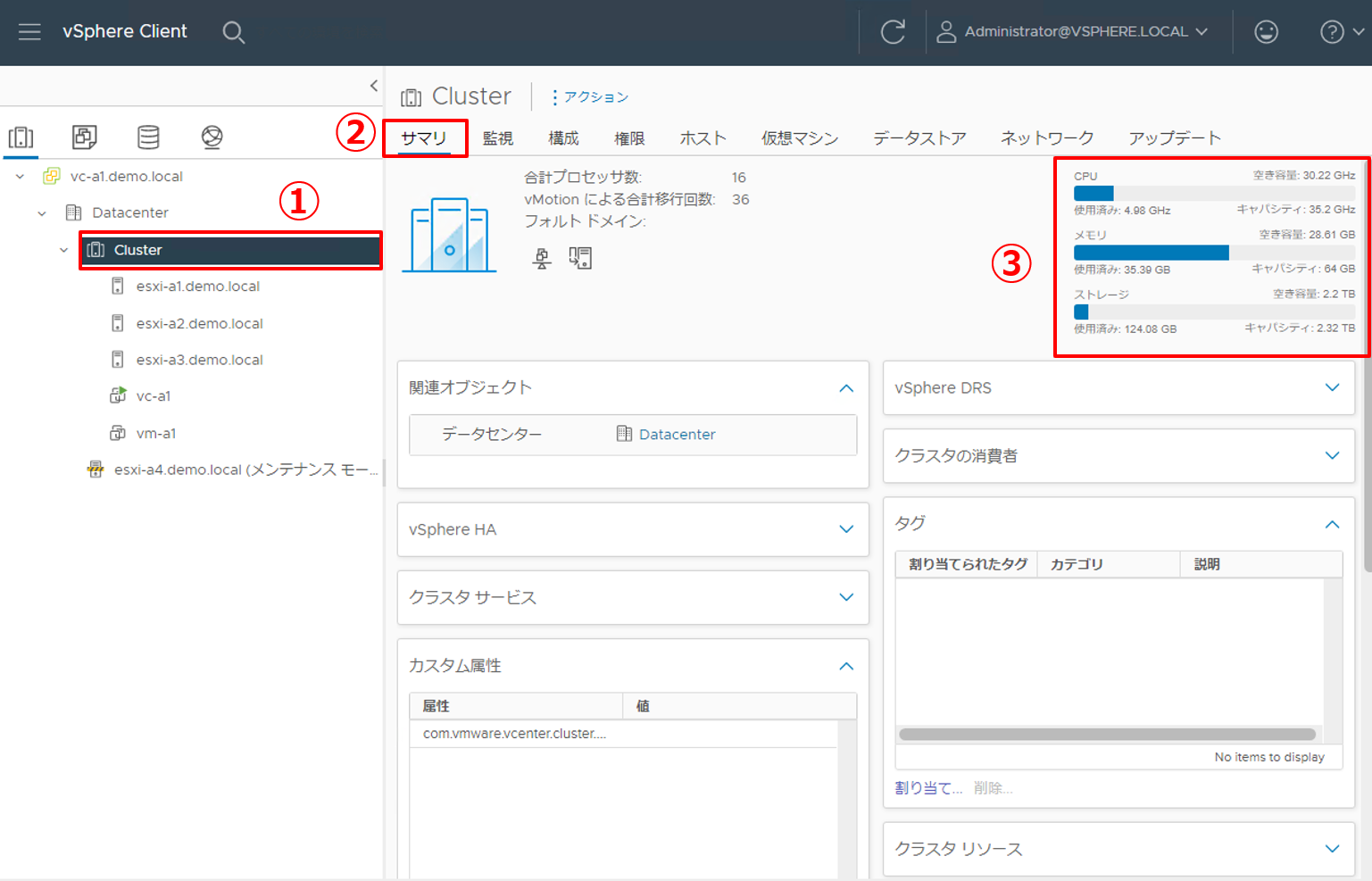Switch to Networking inventory view
This screenshot has width=1372, height=881.
coord(212,137)
